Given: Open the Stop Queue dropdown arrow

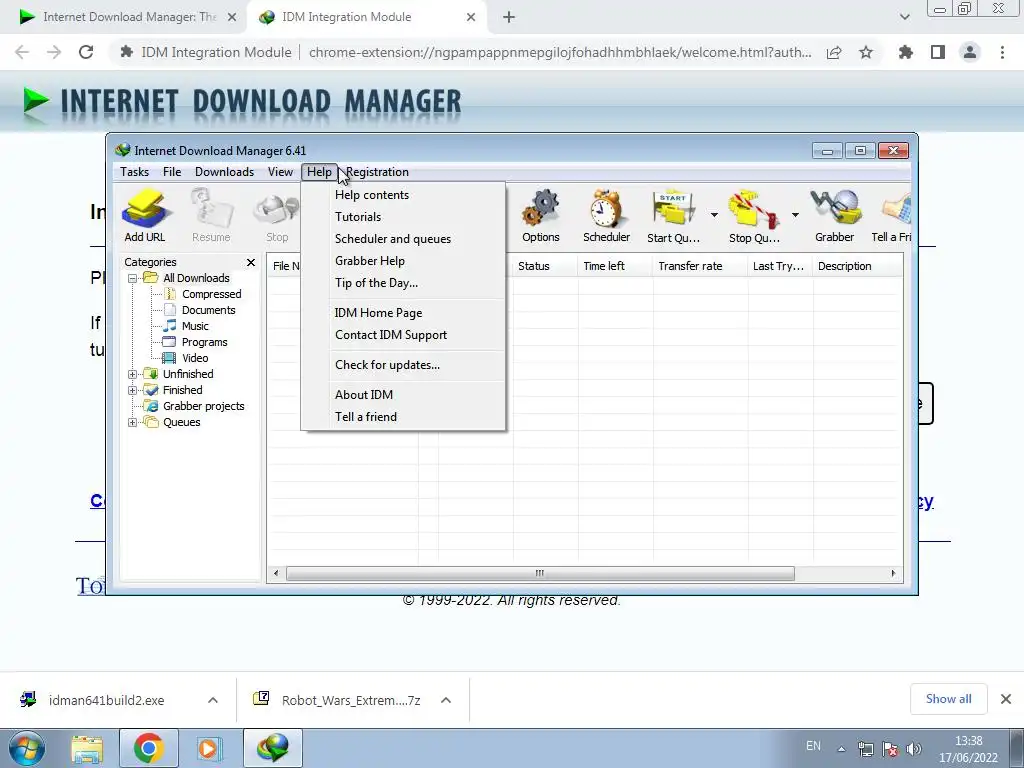Looking at the screenshot, I should click(x=795, y=215).
